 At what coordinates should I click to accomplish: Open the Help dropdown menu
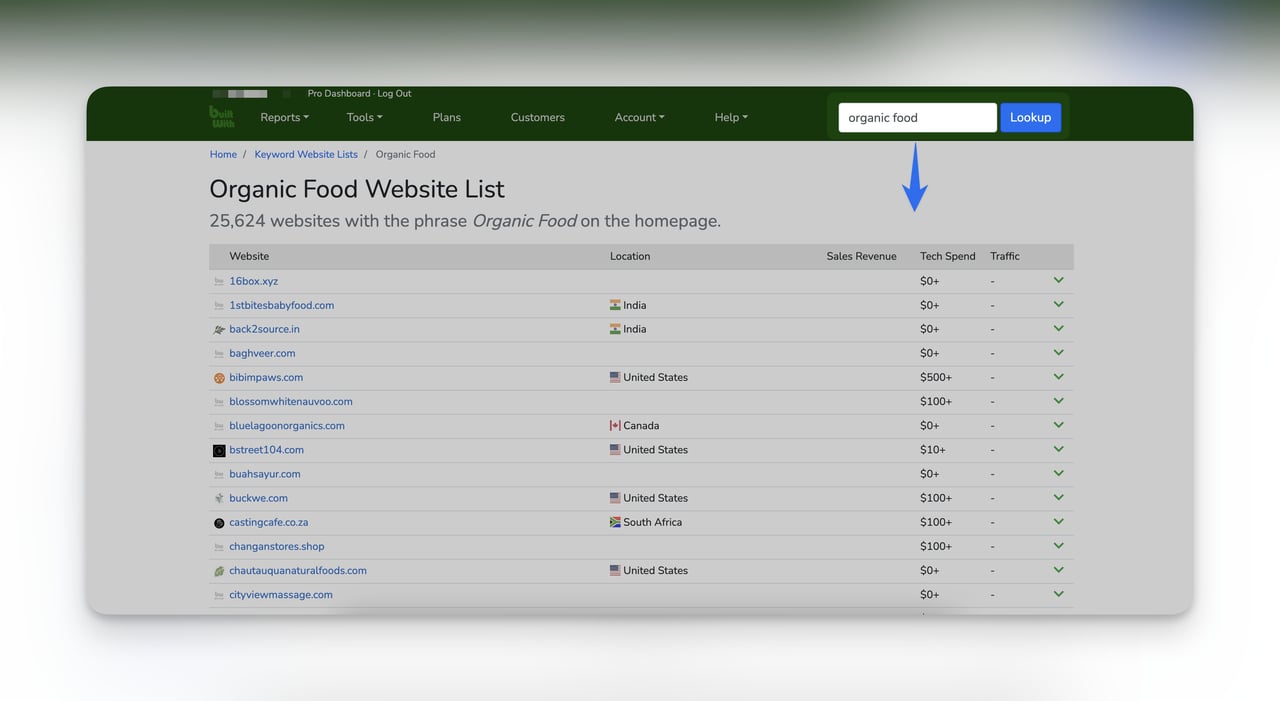pyautogui.click(x=731, y=117)
